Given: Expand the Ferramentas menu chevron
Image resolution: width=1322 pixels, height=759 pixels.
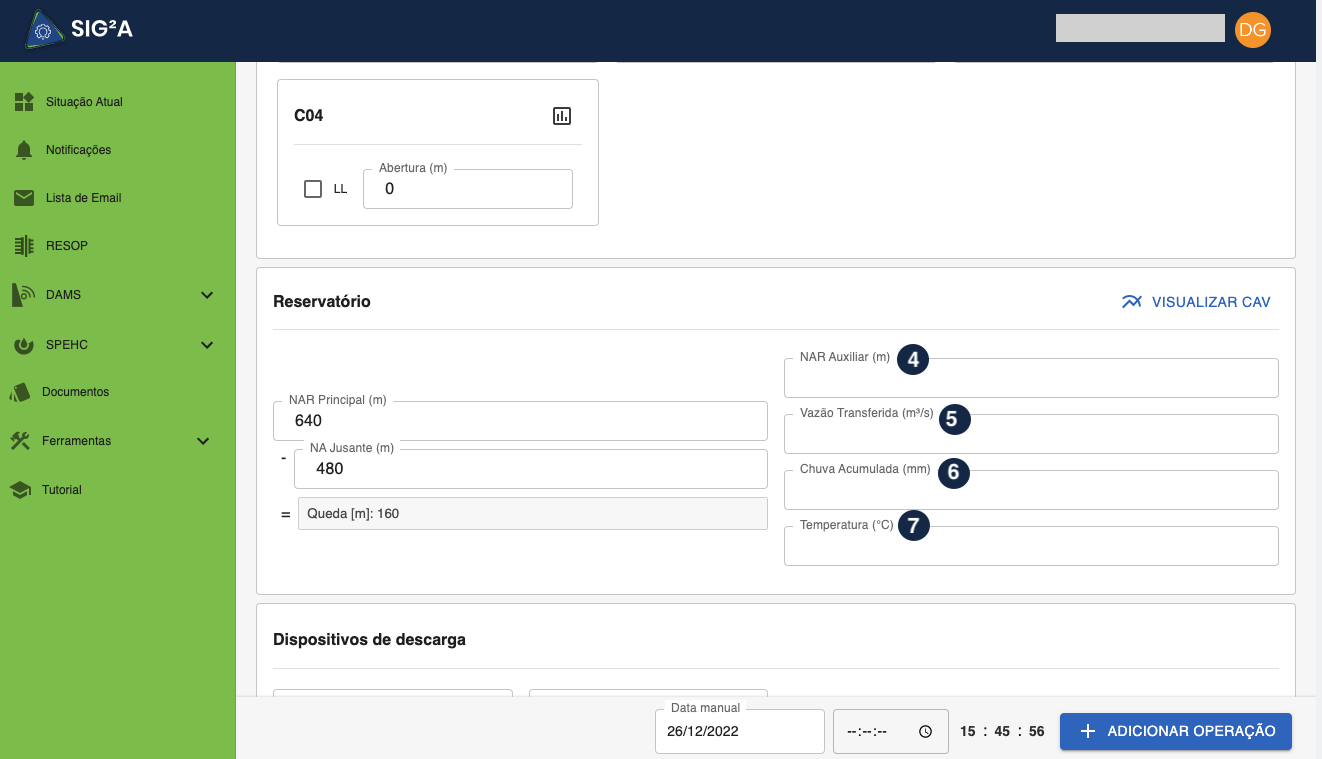Looking at the screenshot, I should coord(203,441).
